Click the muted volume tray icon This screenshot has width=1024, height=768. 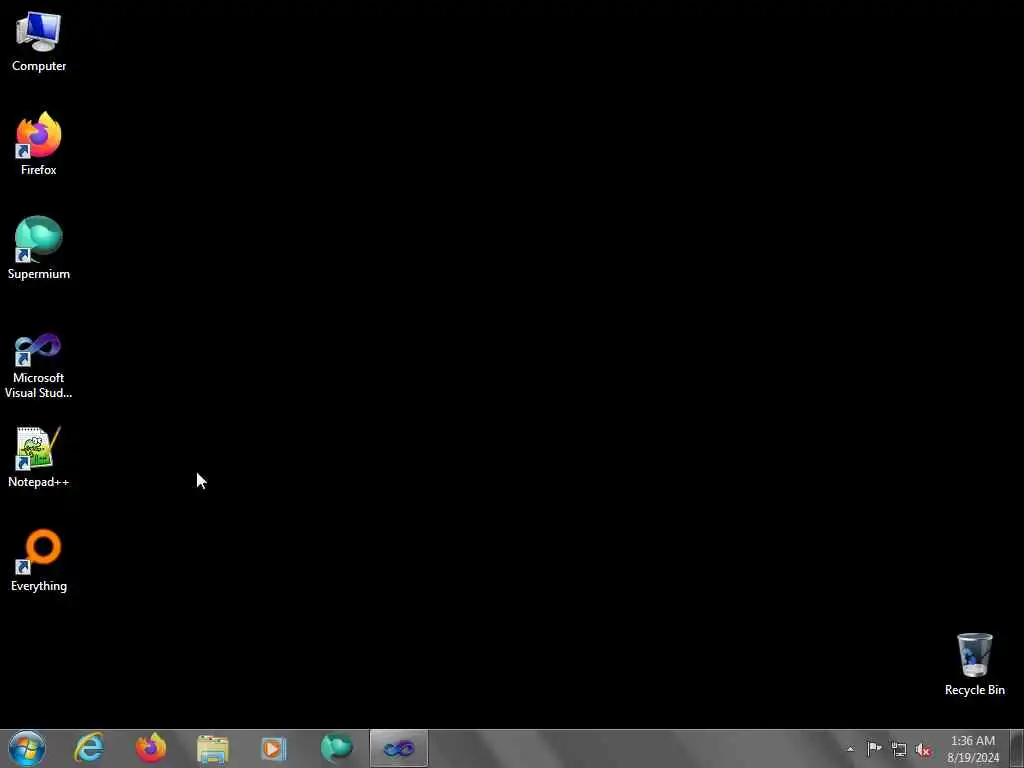923,750
